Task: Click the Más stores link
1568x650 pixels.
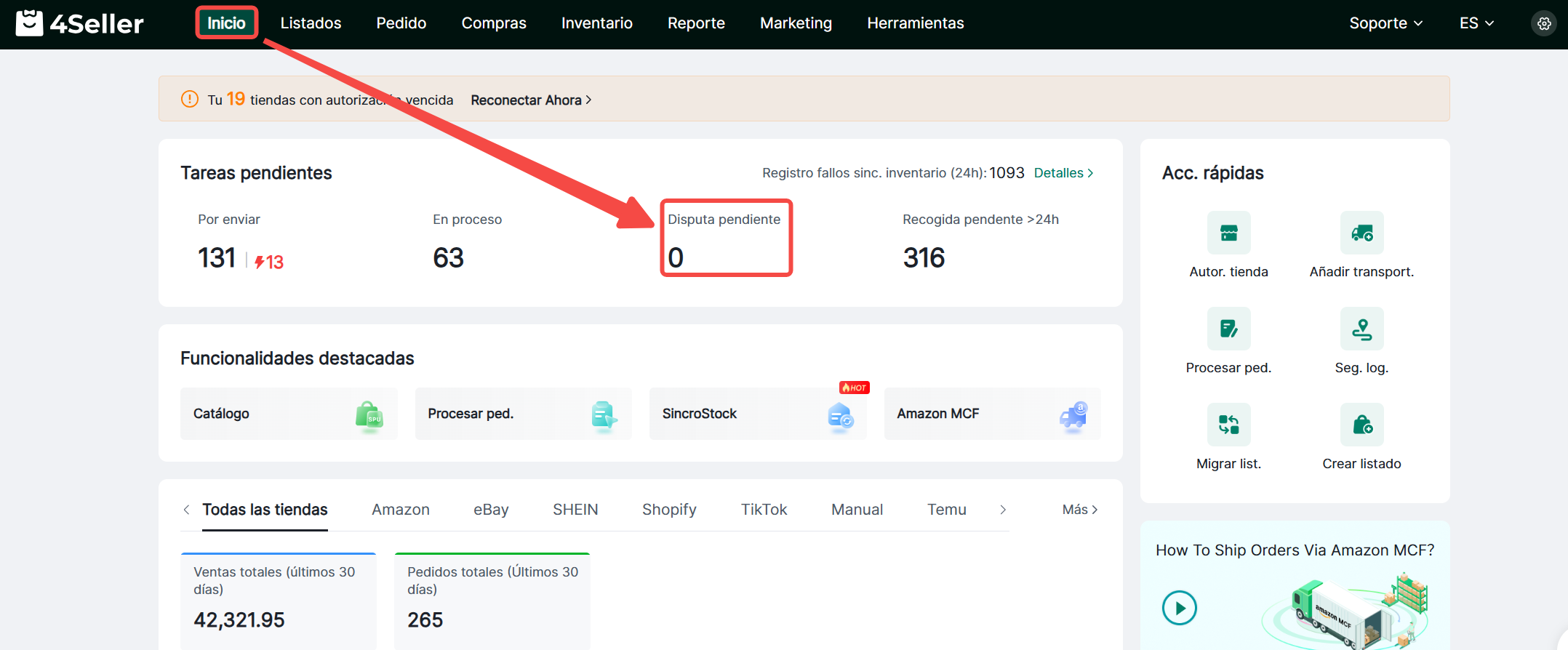Action: tap(1079, 510)
